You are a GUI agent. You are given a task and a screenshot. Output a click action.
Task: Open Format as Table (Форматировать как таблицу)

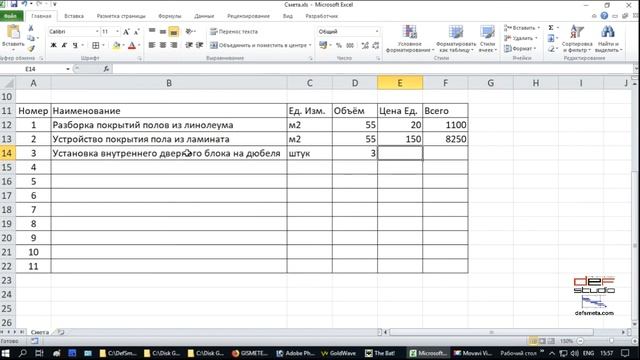pos(456,38)
